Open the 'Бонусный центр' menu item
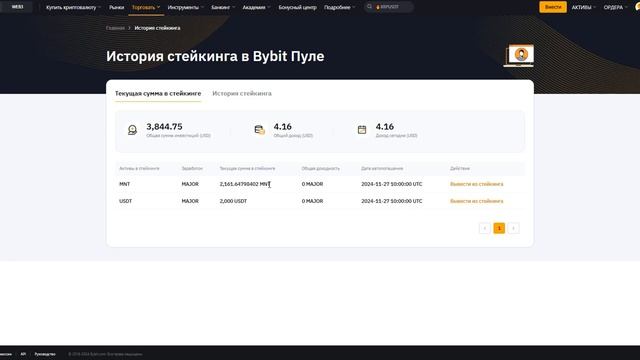This screenshot has height=360, width=640. (297, 7)
